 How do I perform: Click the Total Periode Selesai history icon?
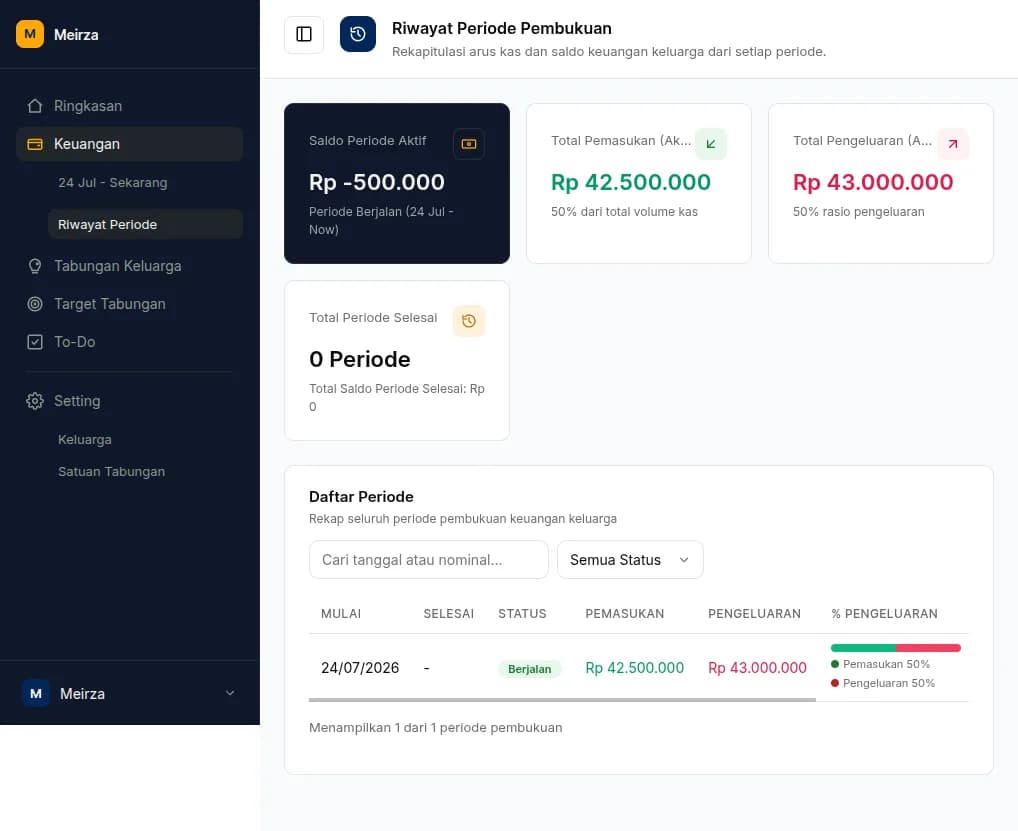click(x=469, y=321)
